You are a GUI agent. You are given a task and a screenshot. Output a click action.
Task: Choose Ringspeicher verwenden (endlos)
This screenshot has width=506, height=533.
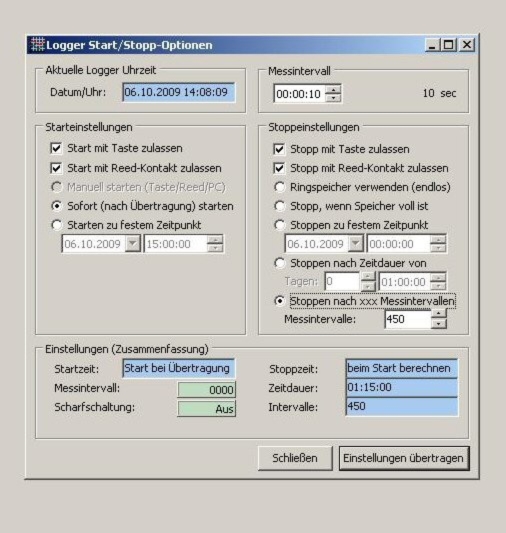(279, 187)
